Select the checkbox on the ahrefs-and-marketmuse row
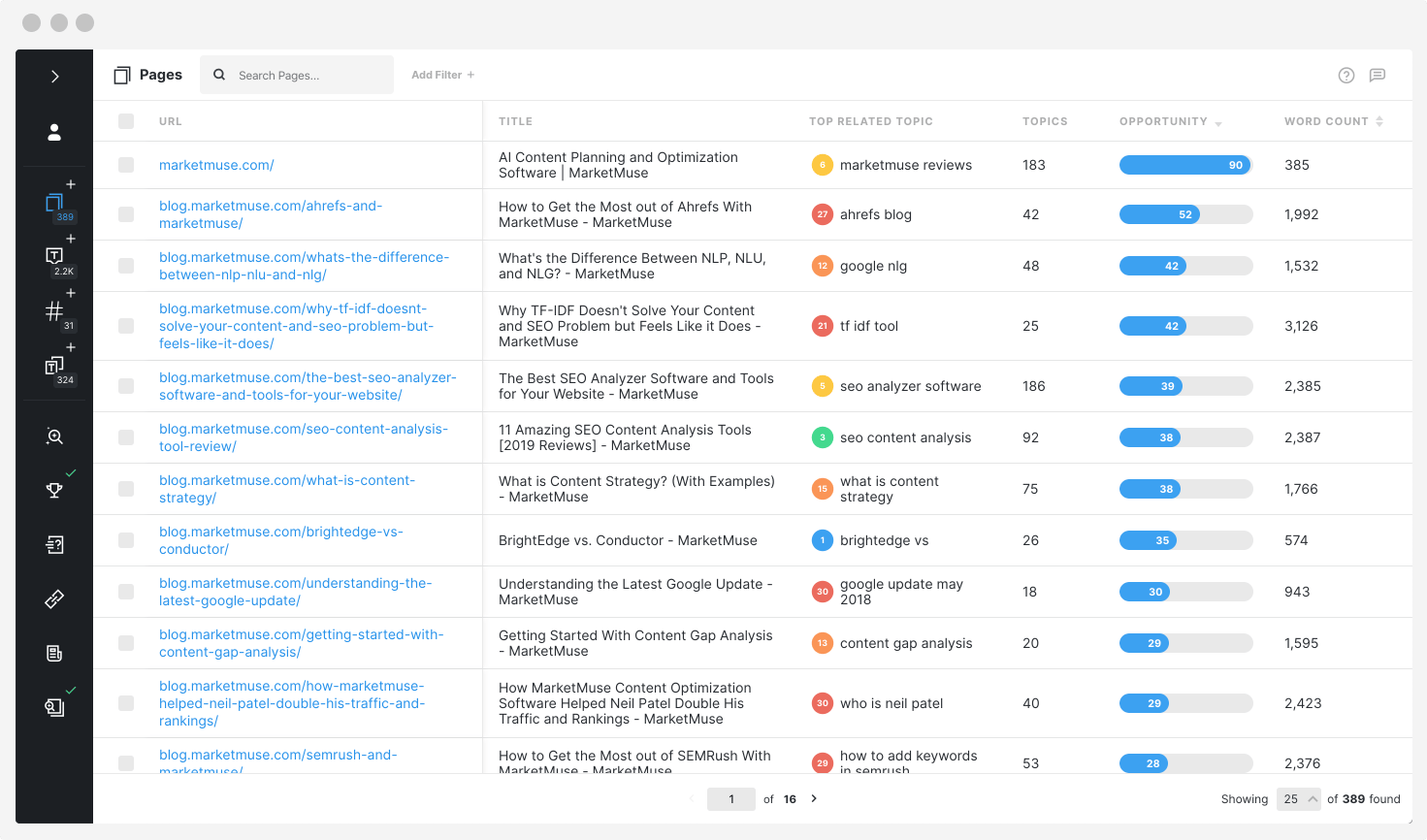1427x840 pixels. [x=125, y=214]
